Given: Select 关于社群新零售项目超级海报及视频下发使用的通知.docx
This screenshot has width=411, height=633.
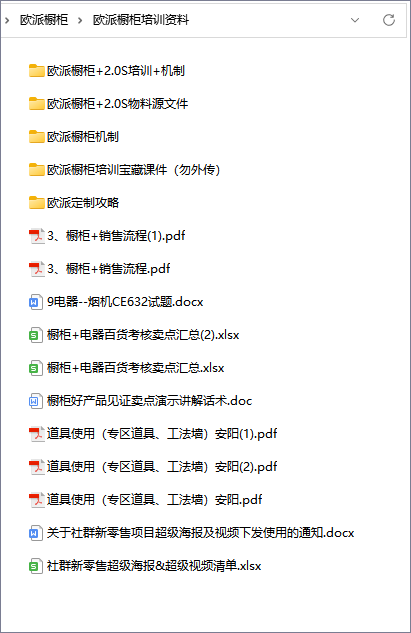Looking at the screenshot, I should coord(191,533).
